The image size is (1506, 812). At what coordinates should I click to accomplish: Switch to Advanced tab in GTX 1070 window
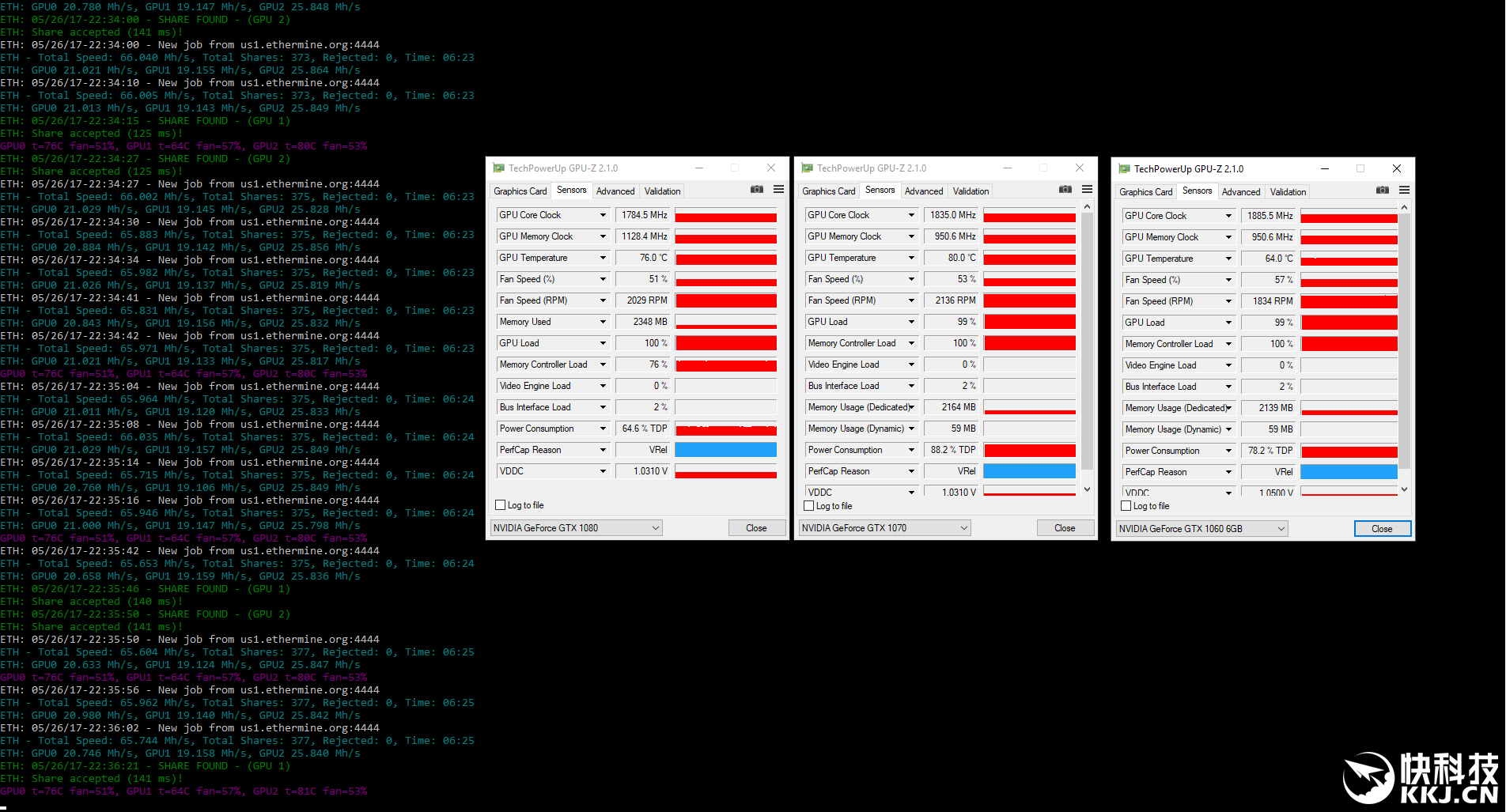point(923,191)
